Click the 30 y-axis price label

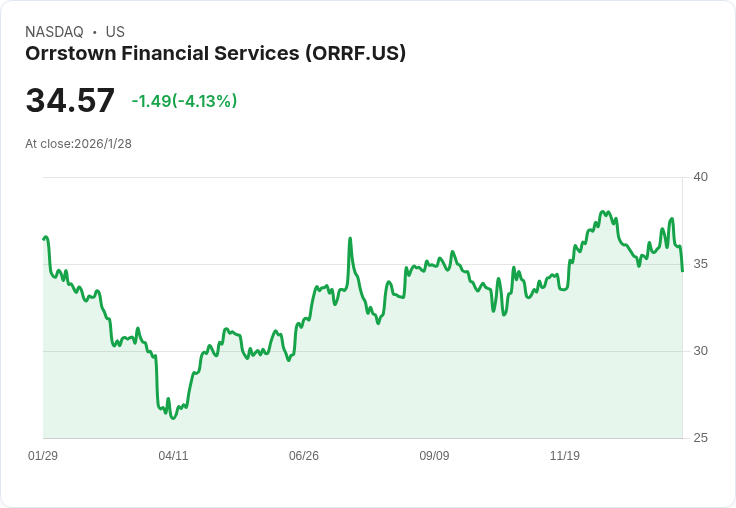pyautogui.click(x=700, y=351)
